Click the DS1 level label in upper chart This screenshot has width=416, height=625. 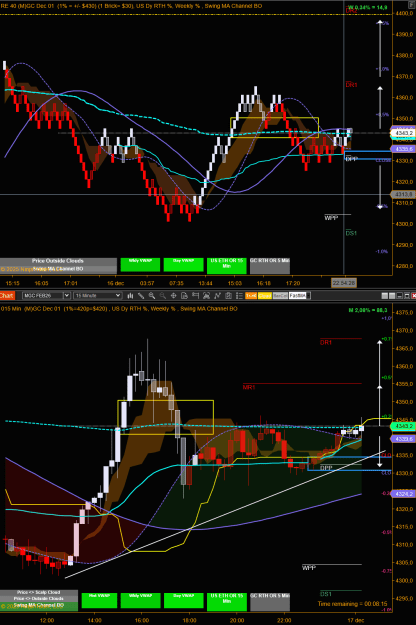click(x=351, y=233)
